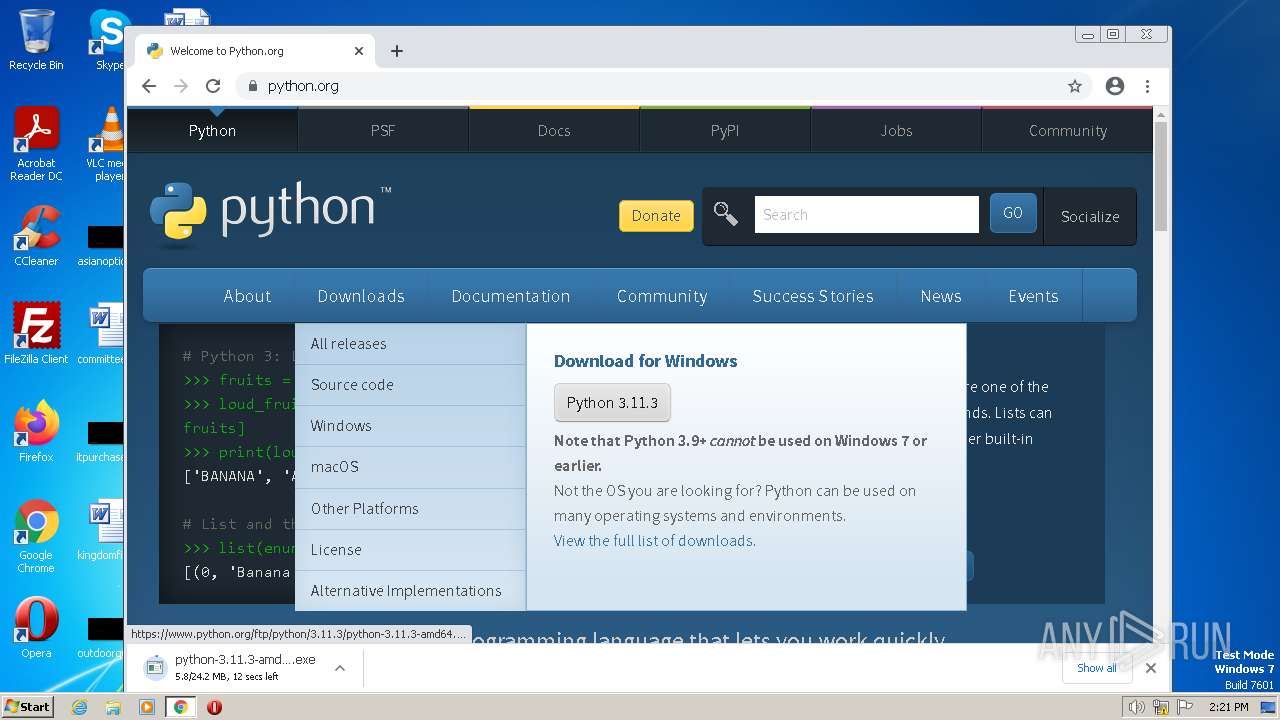
Task: Click the downloaded exe file icon
Action: [x=154, y=667]
